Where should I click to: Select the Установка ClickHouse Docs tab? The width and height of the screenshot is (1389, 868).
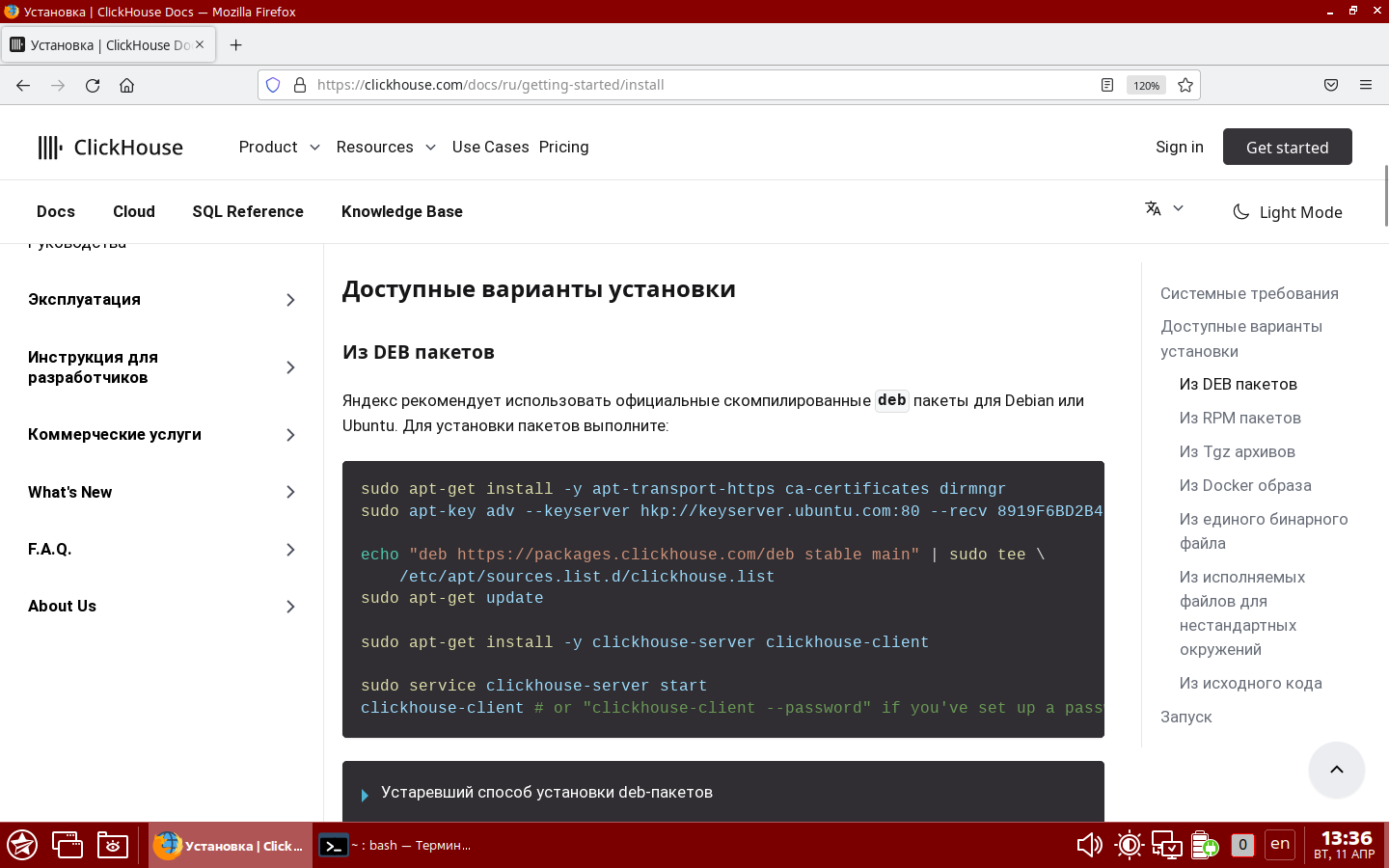[x=108, y=45]
